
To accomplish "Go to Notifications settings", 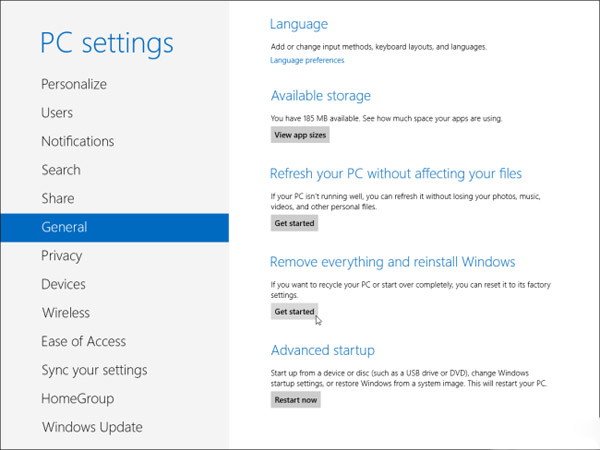I will 77,142.
